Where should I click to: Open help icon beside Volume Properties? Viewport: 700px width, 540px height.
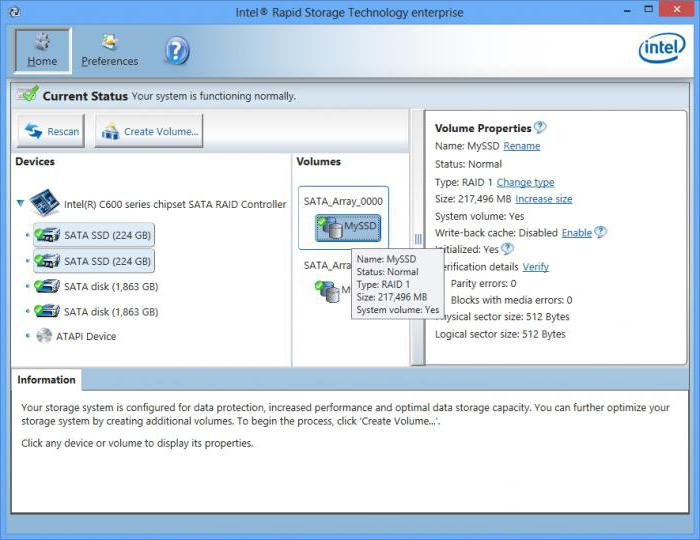(x=540, y=128)
